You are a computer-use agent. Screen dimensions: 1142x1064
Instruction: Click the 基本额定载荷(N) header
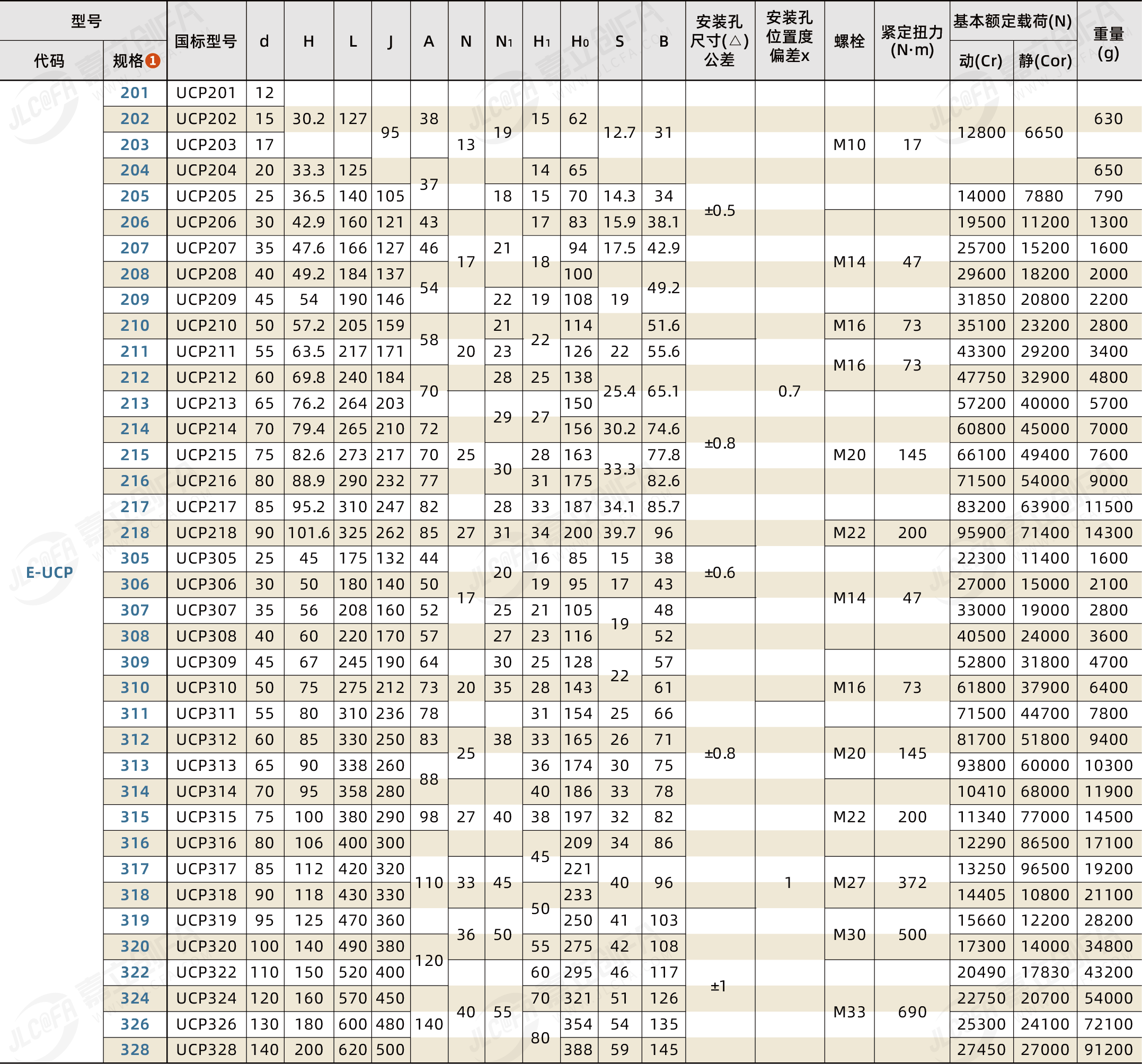pos(1013,21)
